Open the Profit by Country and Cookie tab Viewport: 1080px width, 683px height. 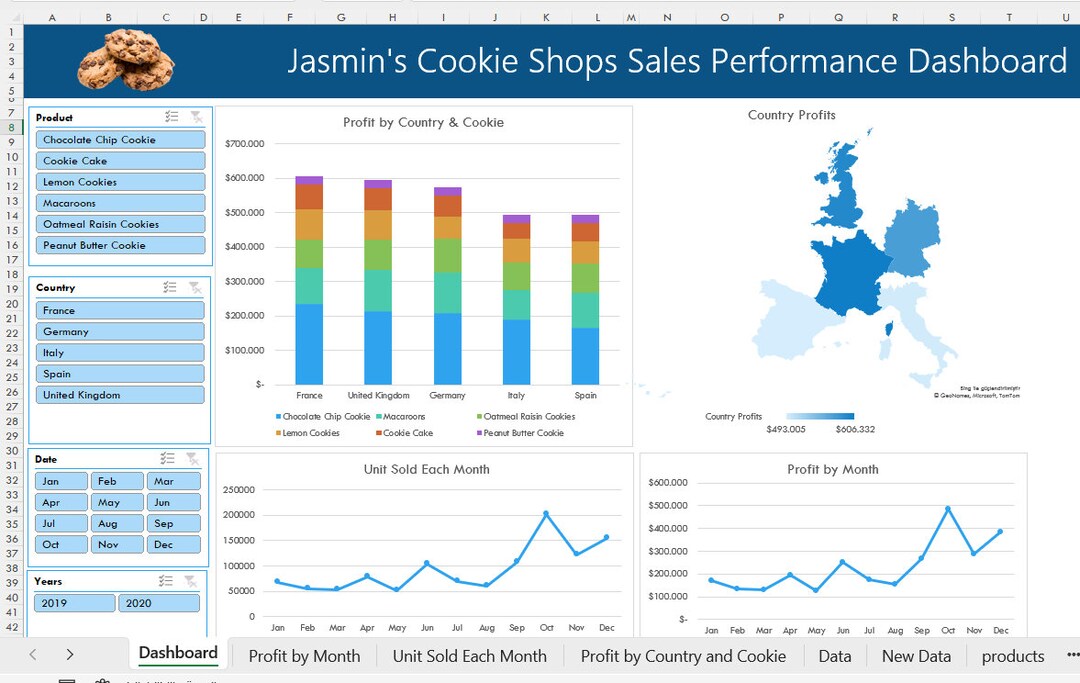click(x=683, y=656)
